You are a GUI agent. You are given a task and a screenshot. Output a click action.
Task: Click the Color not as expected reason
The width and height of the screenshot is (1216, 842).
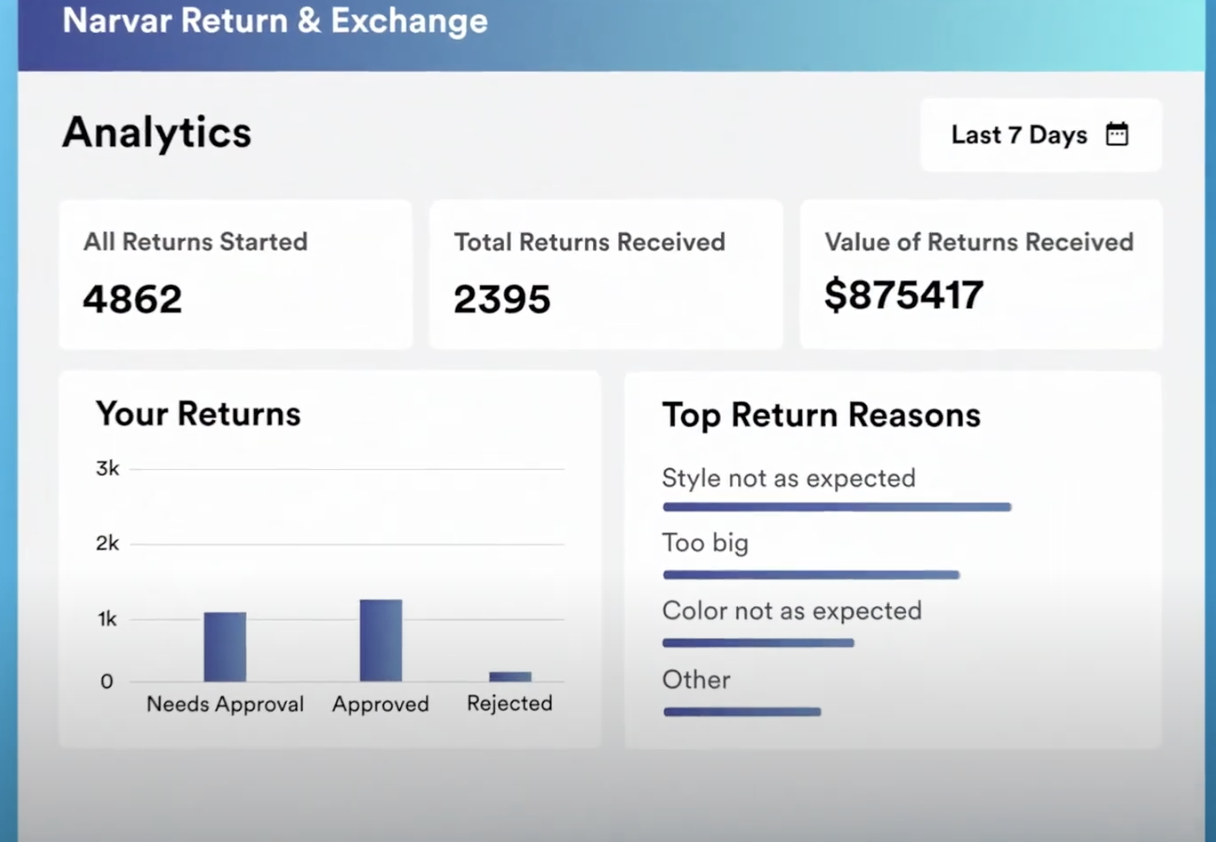(x=792, y=611)
